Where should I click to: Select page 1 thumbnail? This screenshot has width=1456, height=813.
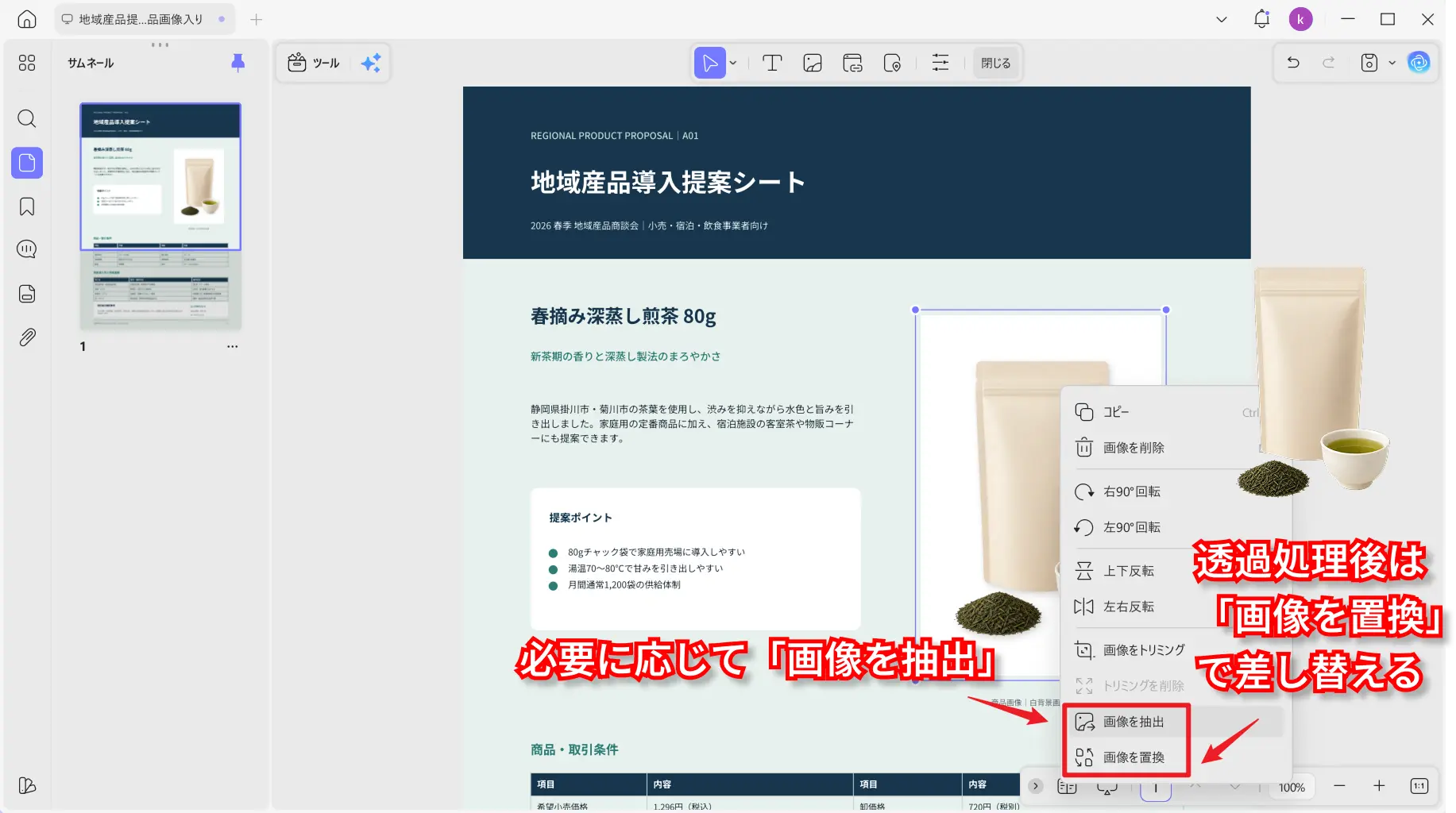click(x=160, y=216)
